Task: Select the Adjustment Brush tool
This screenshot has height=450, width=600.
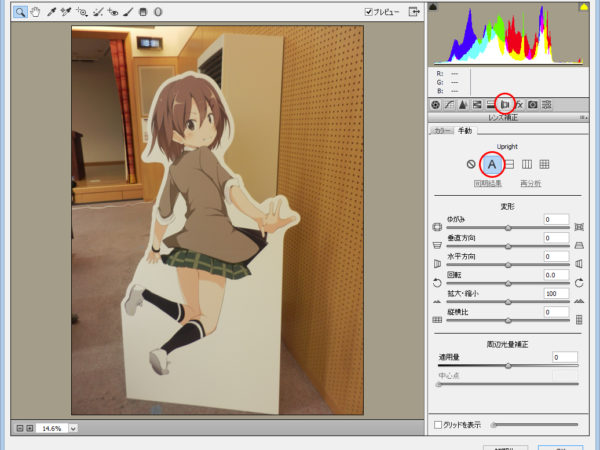Action: coord(128,12)
